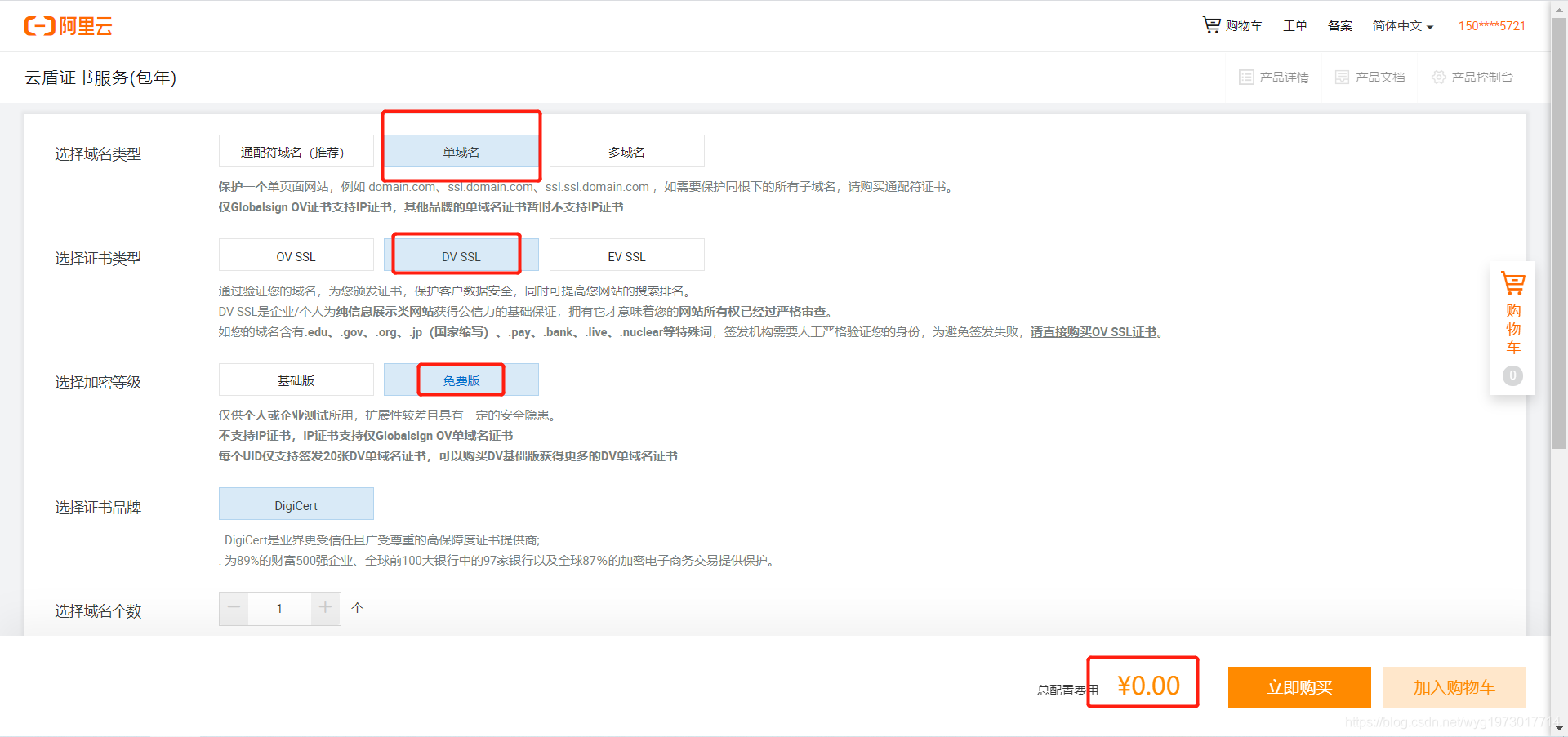The image size is (1568, 737).
Task: Open the 产品详情 link
Action: pos(1284,78)
